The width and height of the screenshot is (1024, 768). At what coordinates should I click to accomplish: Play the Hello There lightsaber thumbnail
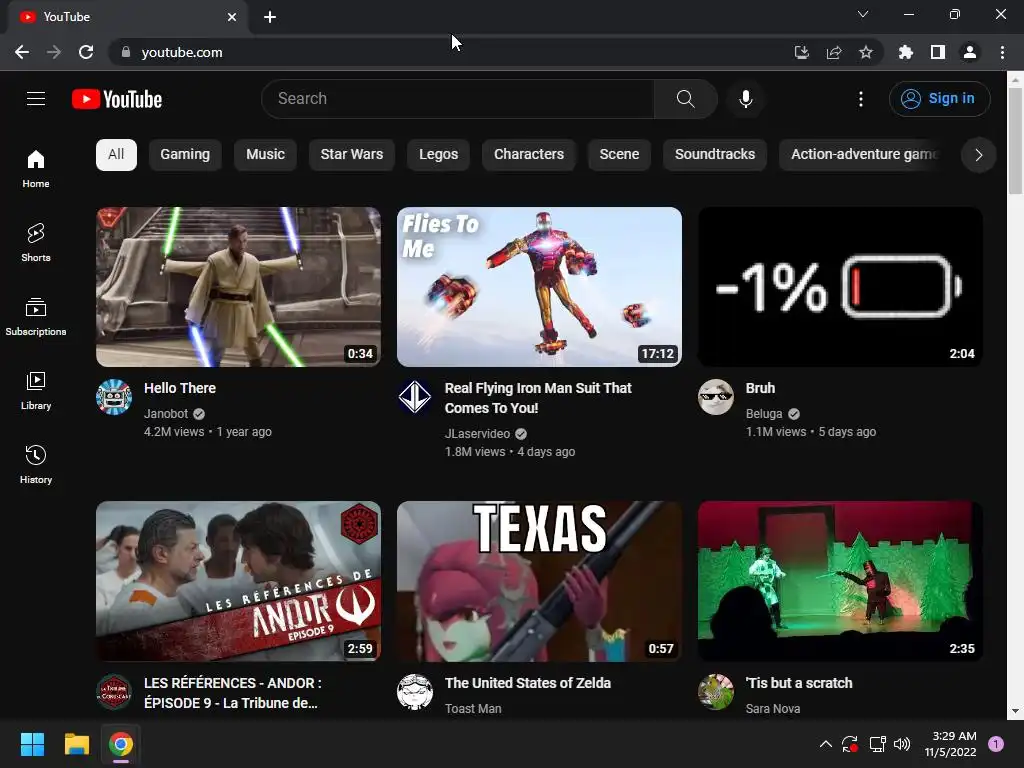pos(238,287)
